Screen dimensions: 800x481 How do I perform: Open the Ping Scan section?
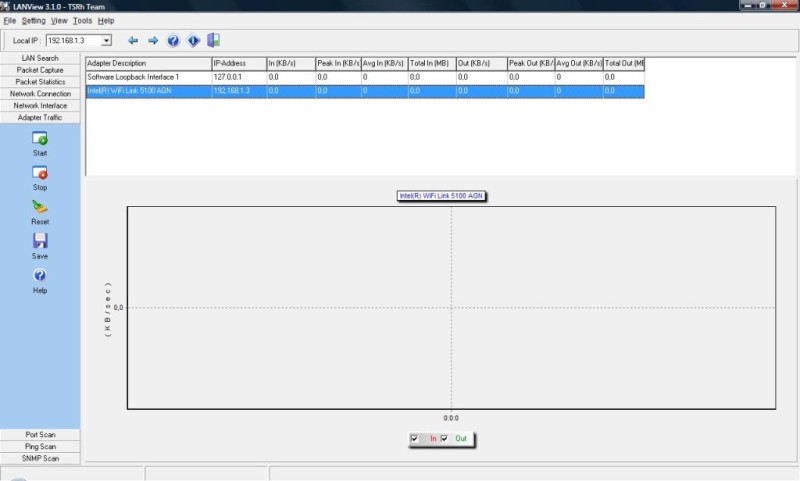click(40, 446)
